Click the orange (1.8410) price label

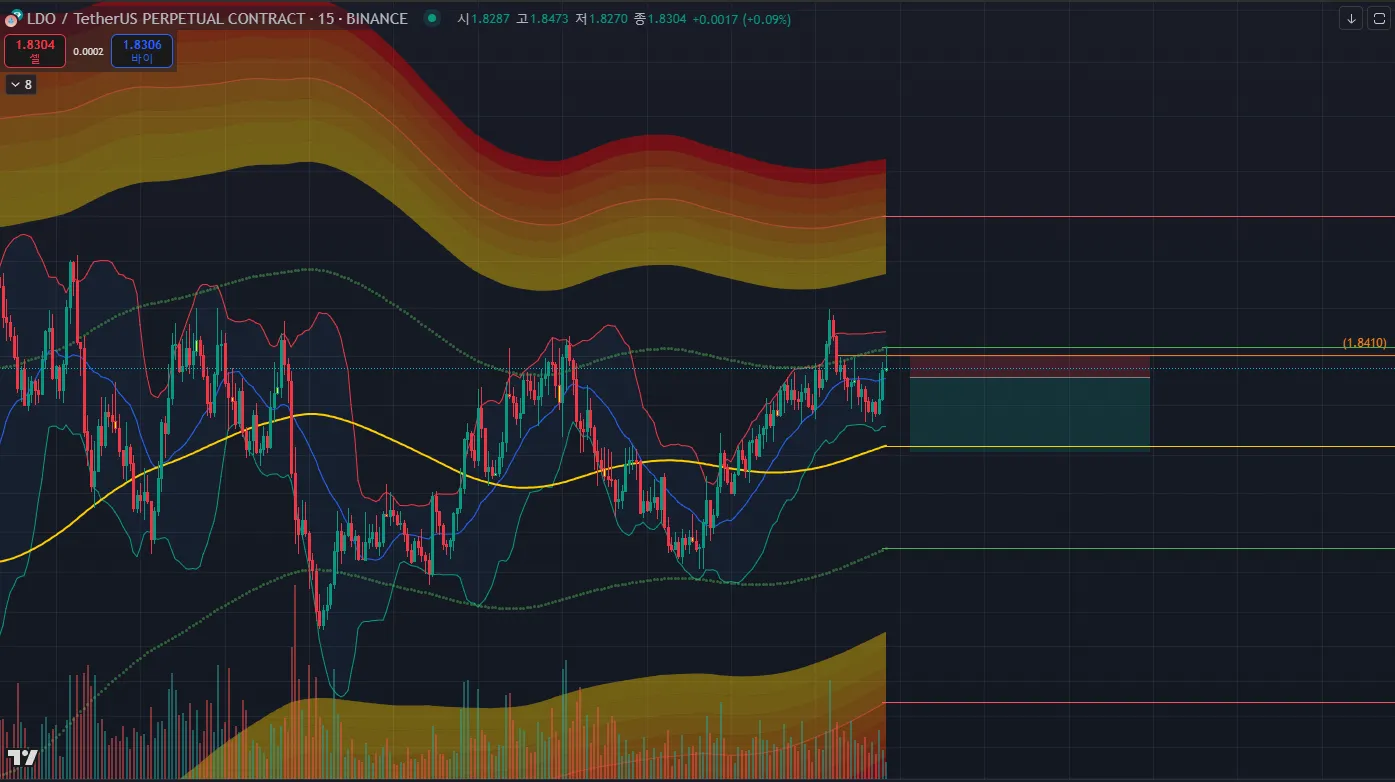[1364, 343]
